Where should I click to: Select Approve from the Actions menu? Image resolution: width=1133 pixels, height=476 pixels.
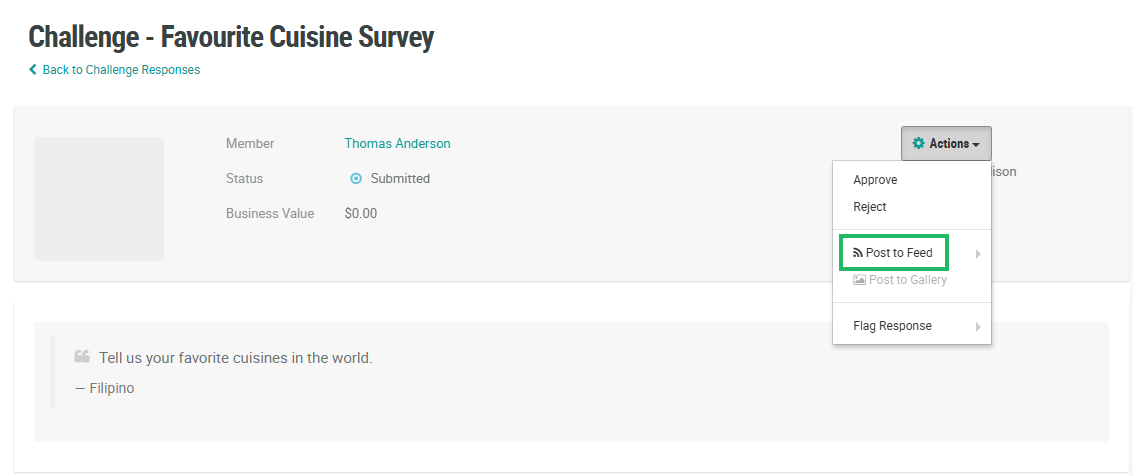pyautogui.click(x=875, y=180)
